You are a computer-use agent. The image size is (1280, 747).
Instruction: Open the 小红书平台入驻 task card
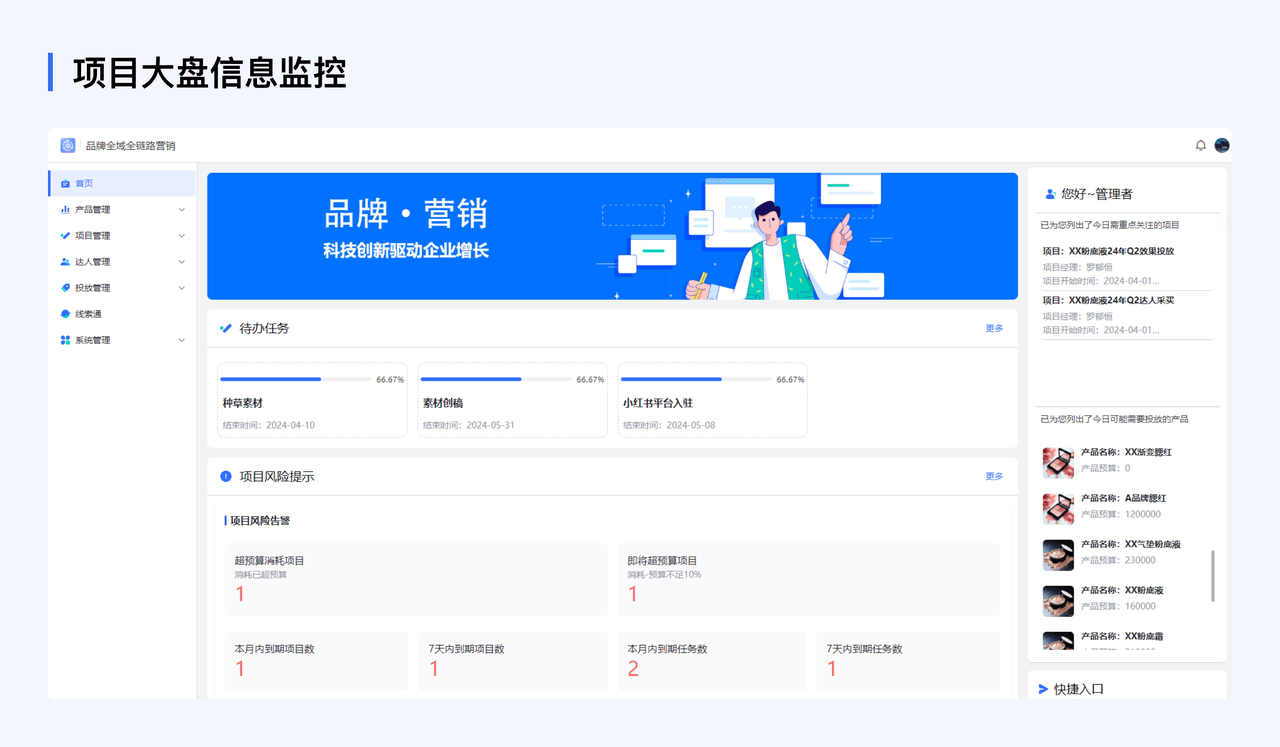click(712, 400)
